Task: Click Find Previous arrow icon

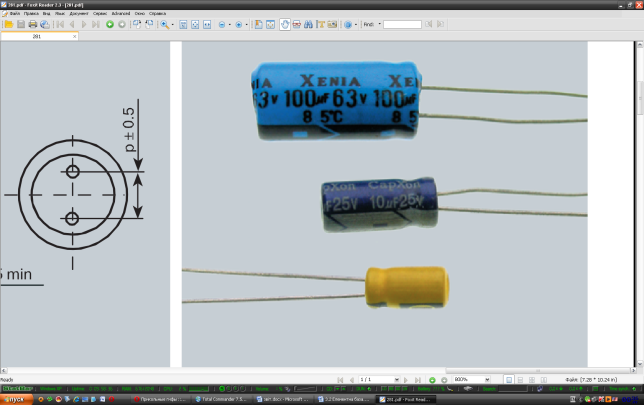Action: coord(428,24)
